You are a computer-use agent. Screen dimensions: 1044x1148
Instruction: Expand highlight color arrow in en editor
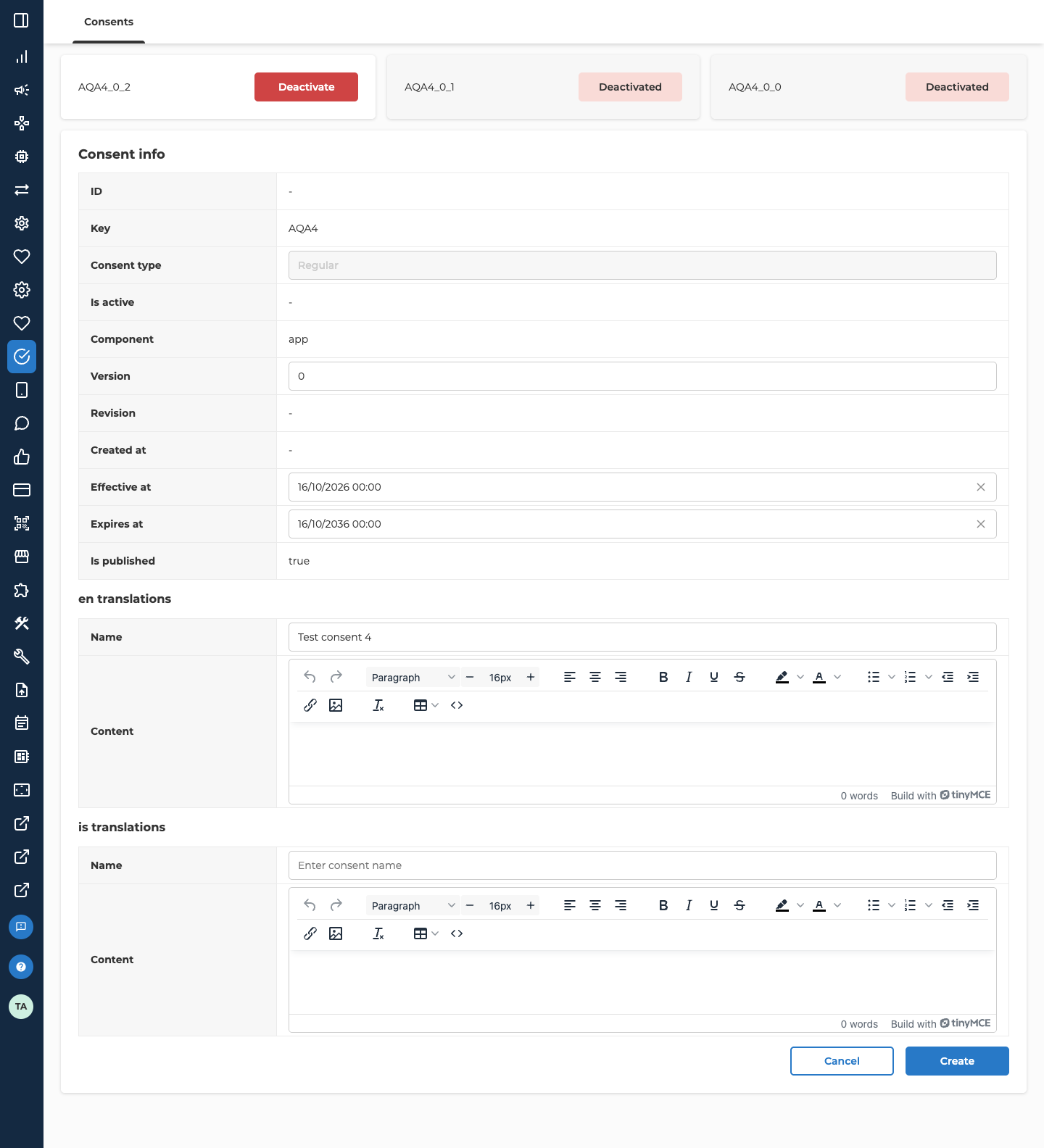tap(800, 677)
